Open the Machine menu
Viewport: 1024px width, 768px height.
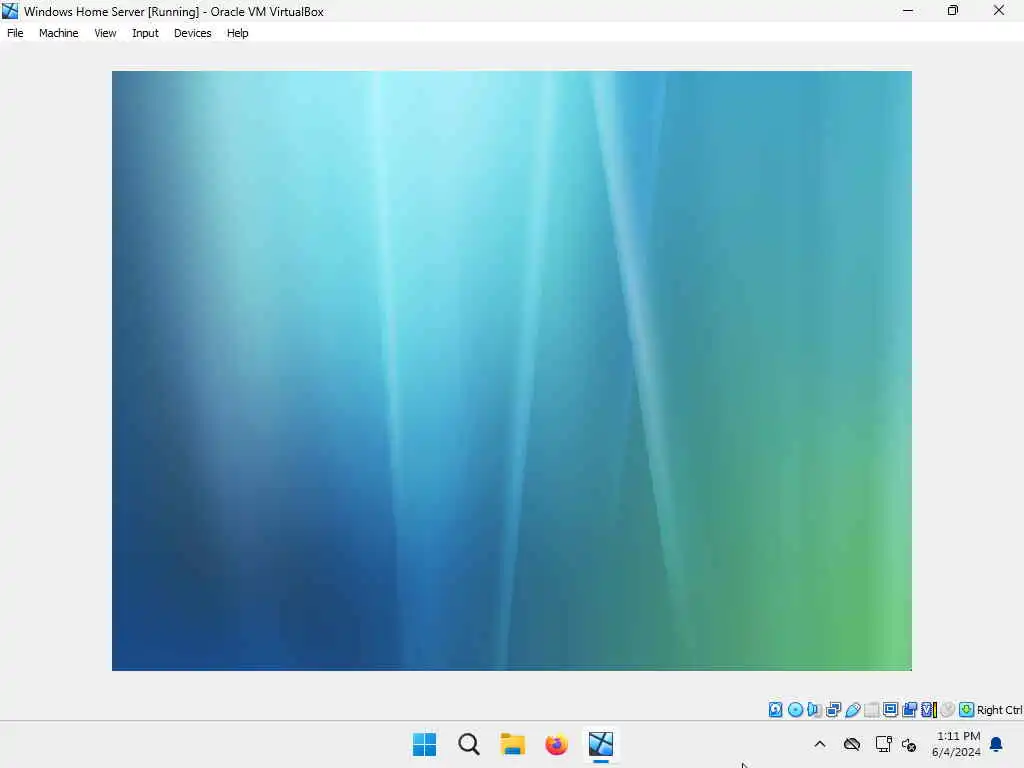[58, 33]
